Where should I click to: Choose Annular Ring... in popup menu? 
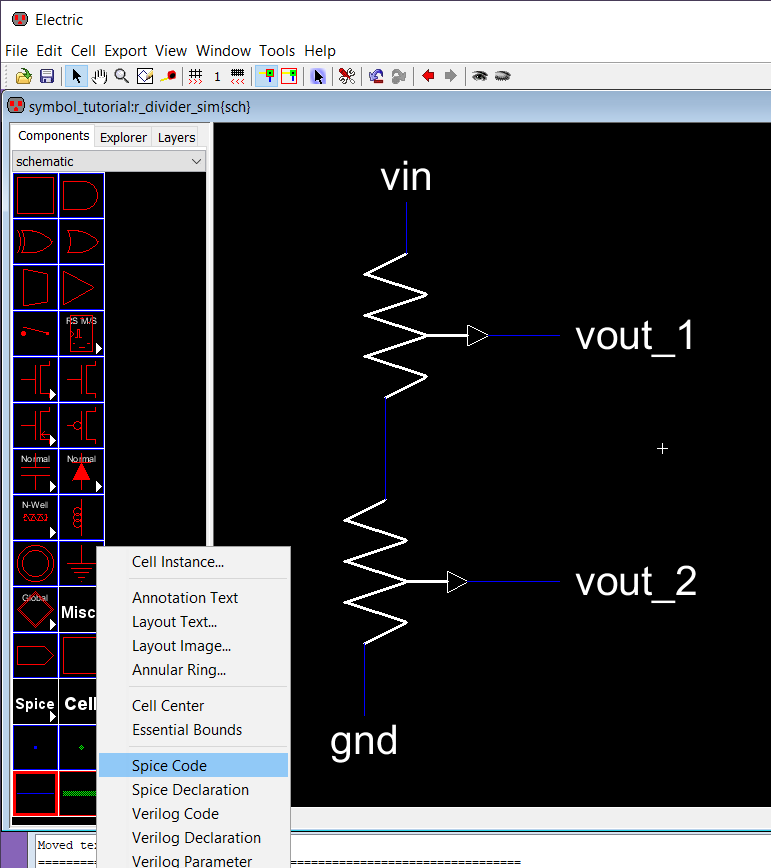[x=194, y=670]
